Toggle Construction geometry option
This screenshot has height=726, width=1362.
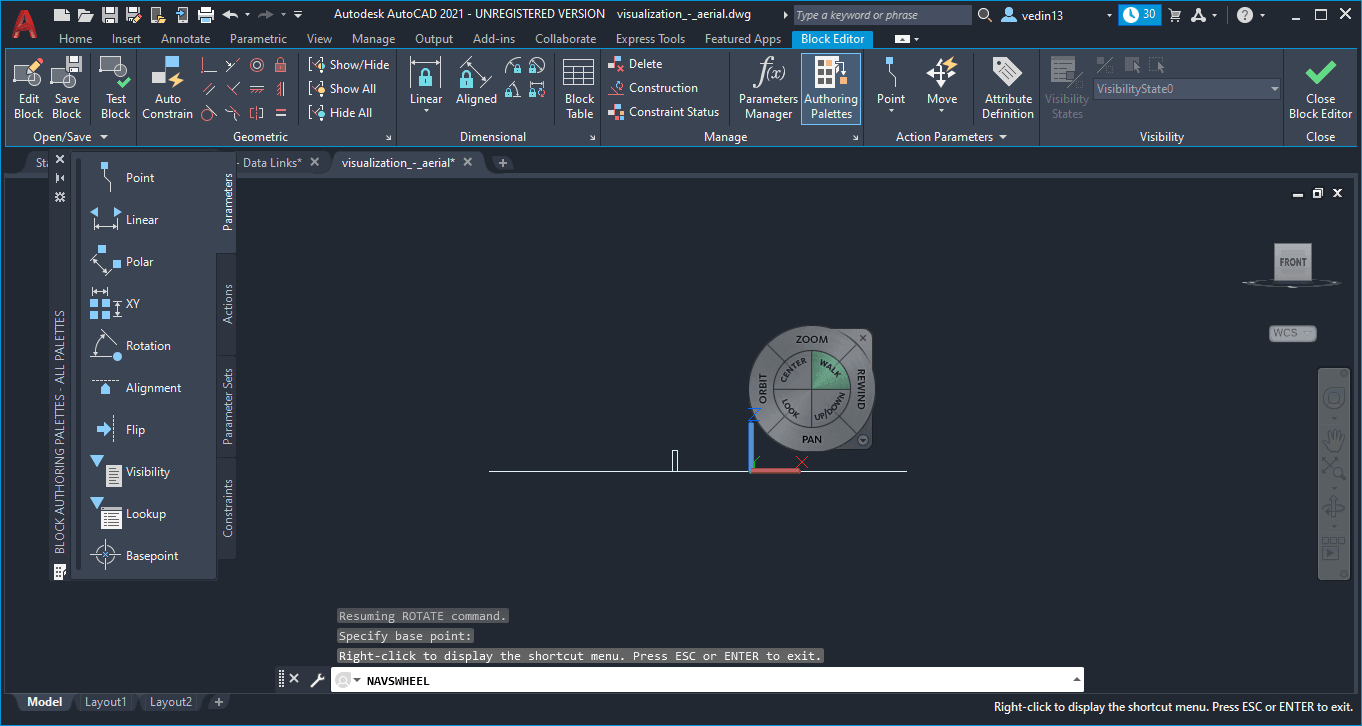[653, 88]
